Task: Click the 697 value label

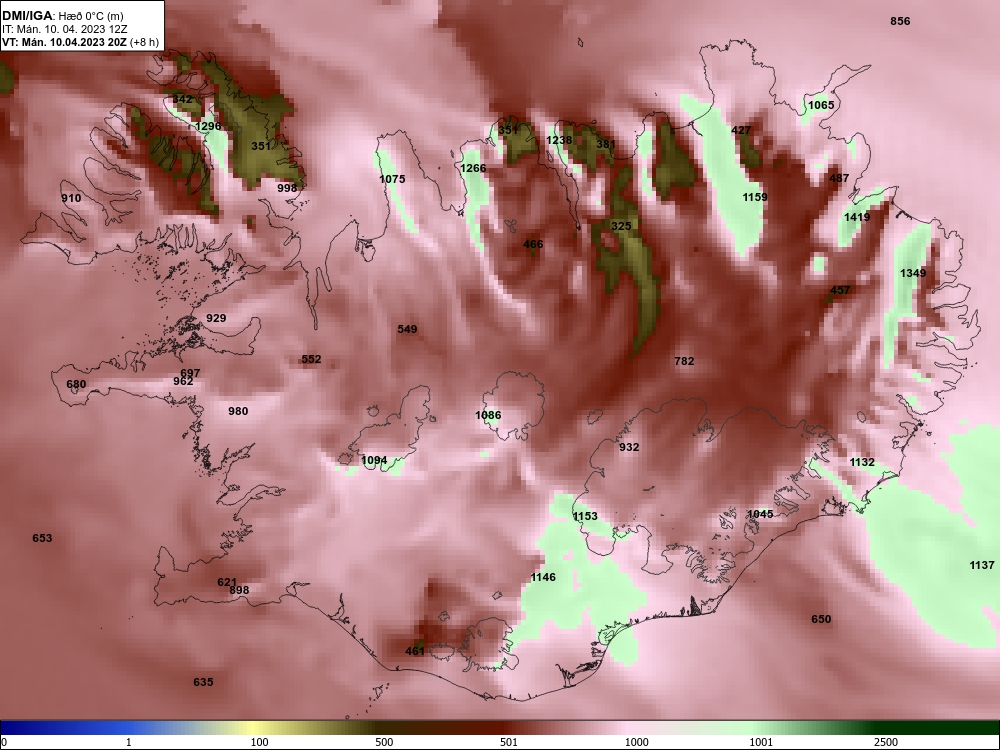Action: [190, 373]
